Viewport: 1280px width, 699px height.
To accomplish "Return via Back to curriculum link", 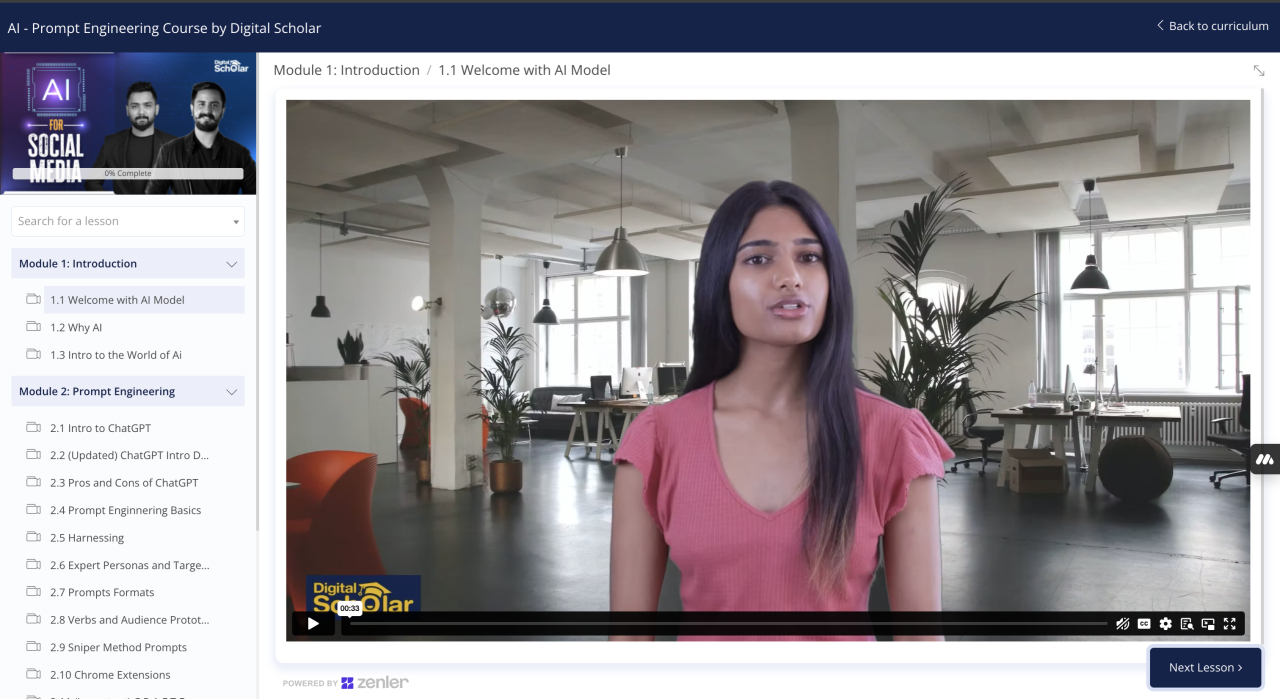I will click(x=1212, y=26).
